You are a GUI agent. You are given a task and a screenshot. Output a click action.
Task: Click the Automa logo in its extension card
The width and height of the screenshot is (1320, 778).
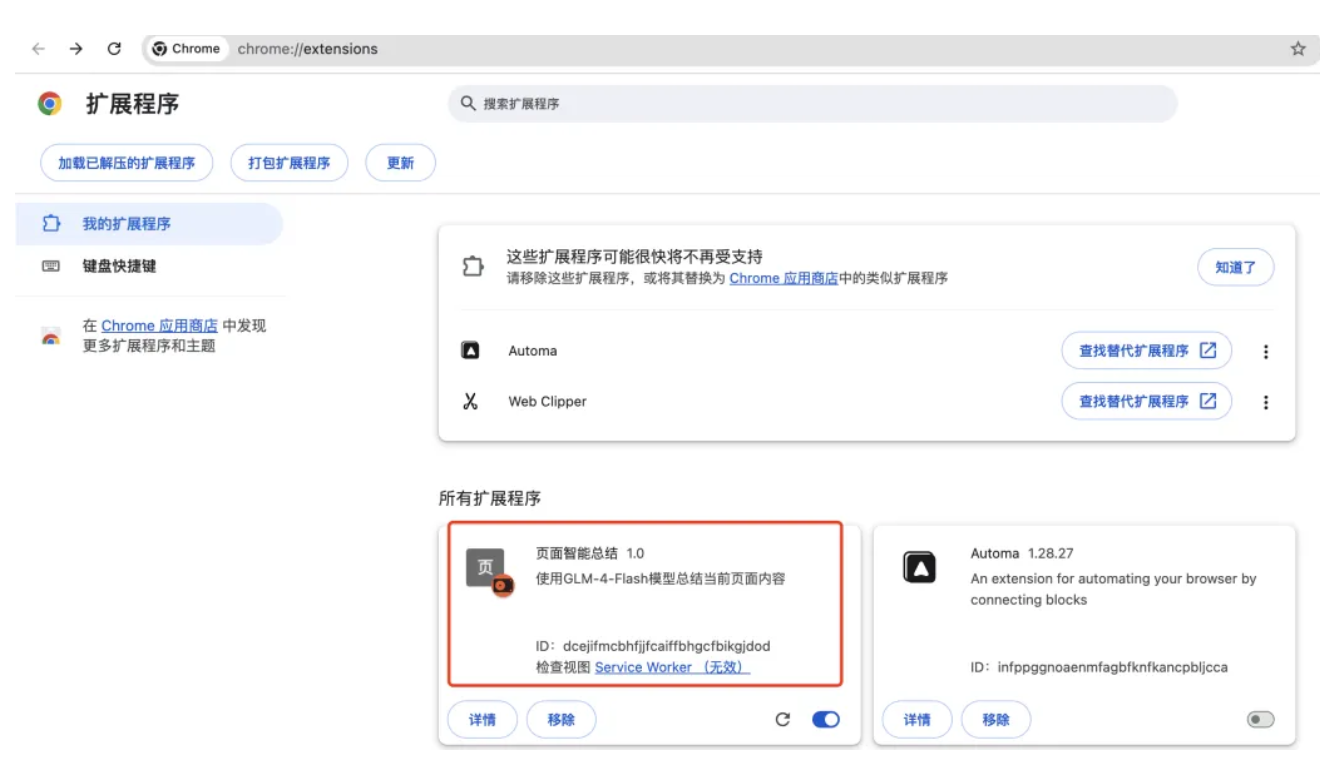click(x=919, y=568)
